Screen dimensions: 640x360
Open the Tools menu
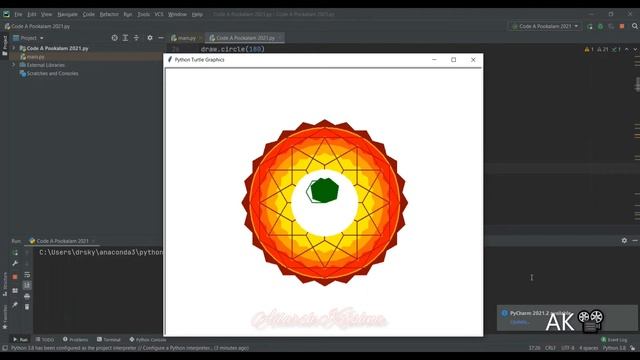(x=143, y=14)
